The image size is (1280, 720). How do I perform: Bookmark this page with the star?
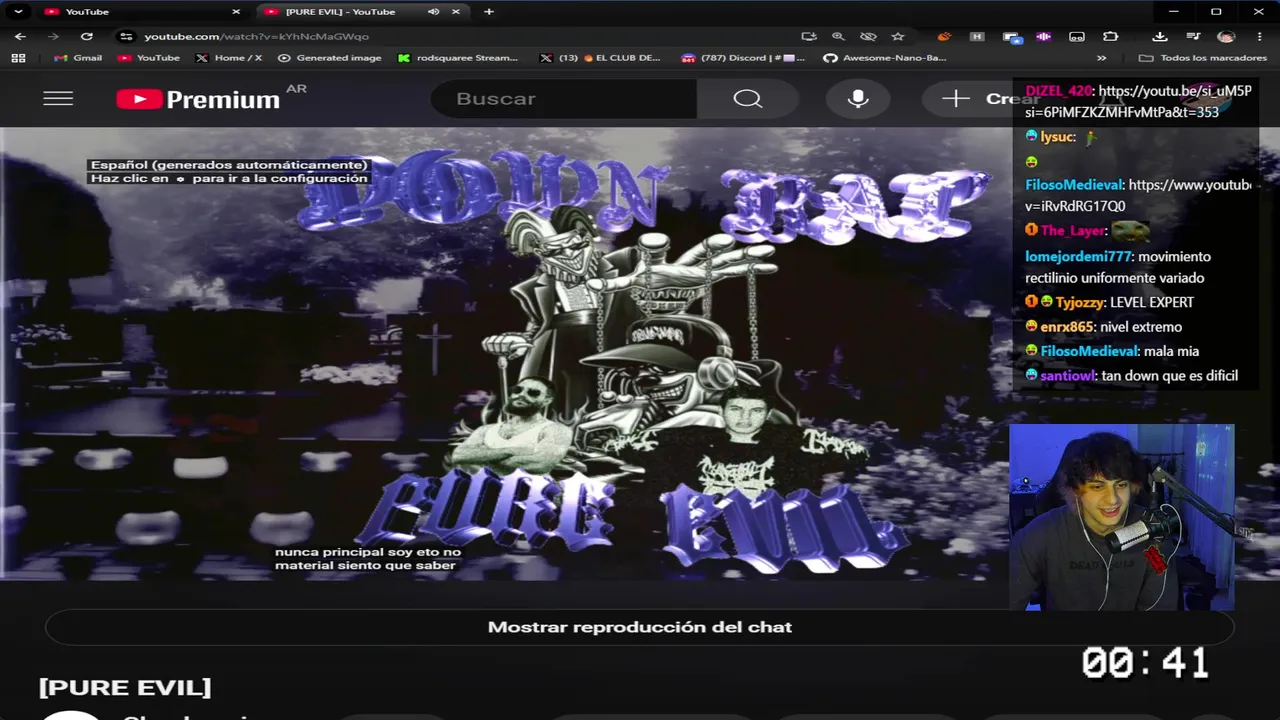click(x=898, y=36)
